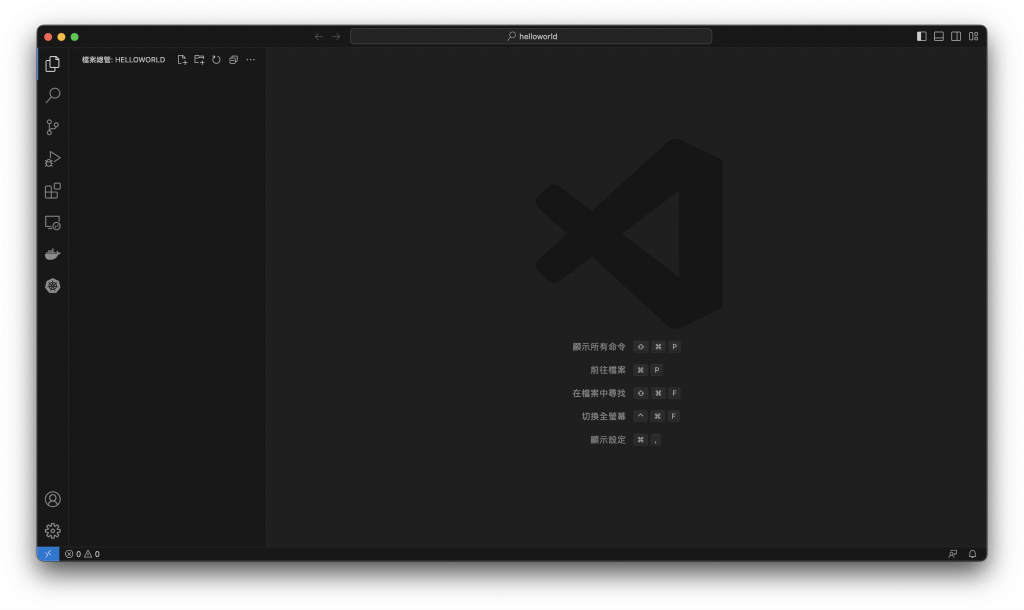The width and height of the screenshot is (1024, 610).
Task: Open the Source Control view
Action: coord(53,127)
